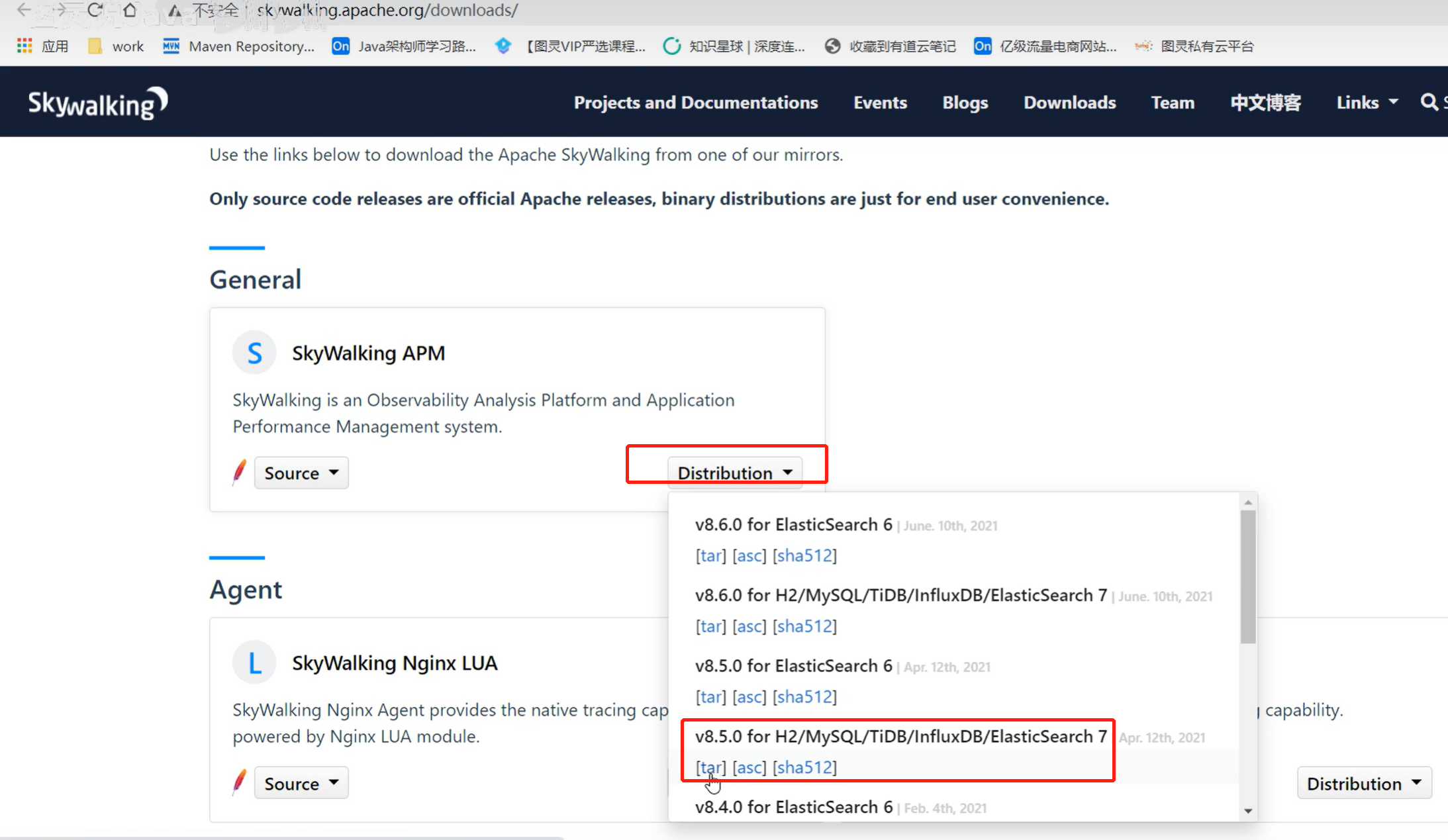
Task: Click the 'General' section heading
Action: click(x=256, y=279)
